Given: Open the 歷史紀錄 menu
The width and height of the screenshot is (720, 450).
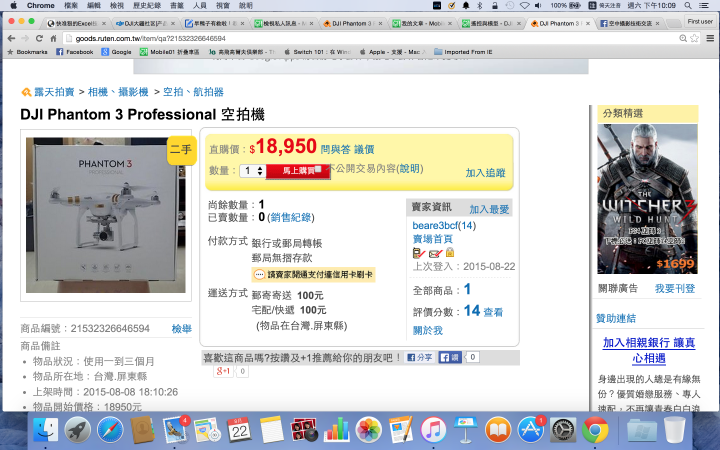Looking at the screenshot, I should click(x=147, y=6).
